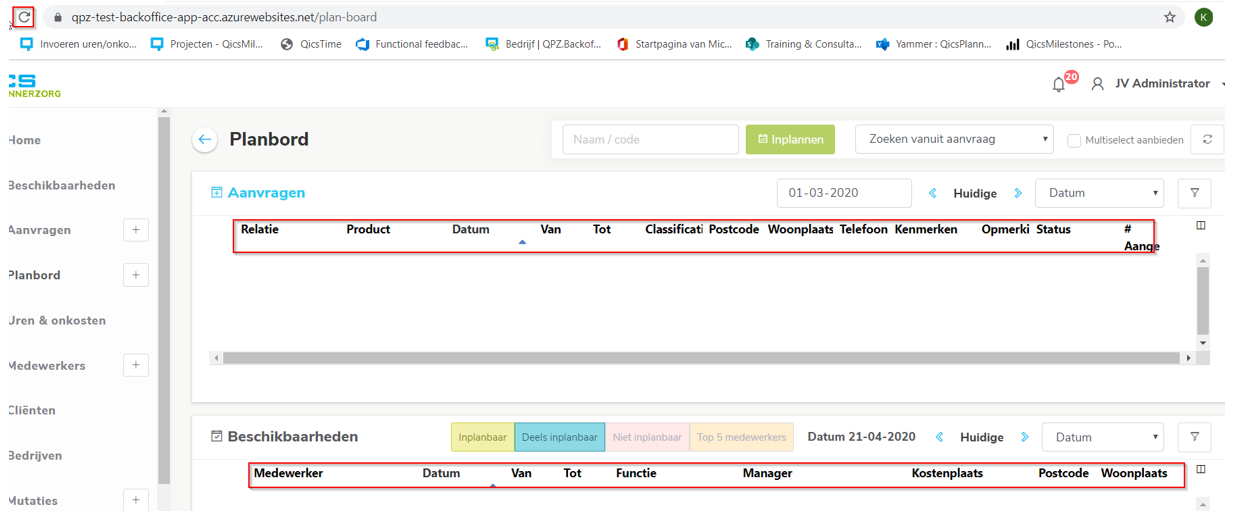This screenshot has width=1241, height=511.
Task: Click the Aanvragen section plus icon
Action: (x=216, y=193)
